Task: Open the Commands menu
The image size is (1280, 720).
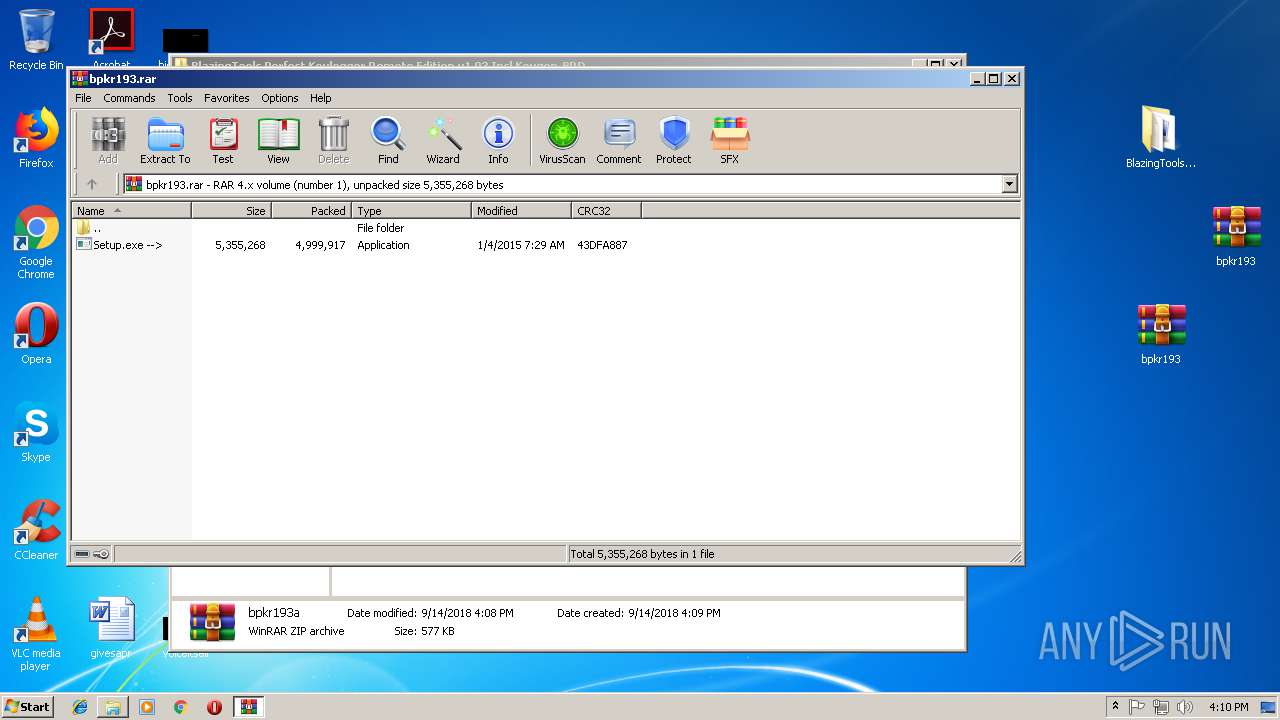Action: (x=129, y=98)
